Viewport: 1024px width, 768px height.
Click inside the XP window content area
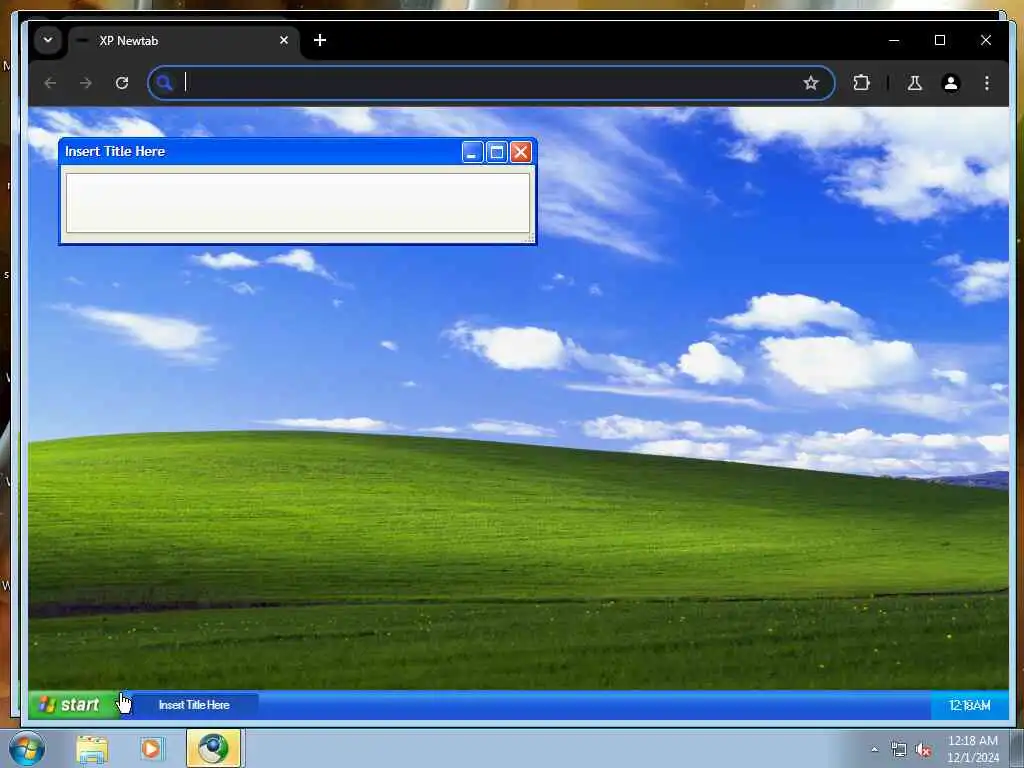(x=298, y=202)
